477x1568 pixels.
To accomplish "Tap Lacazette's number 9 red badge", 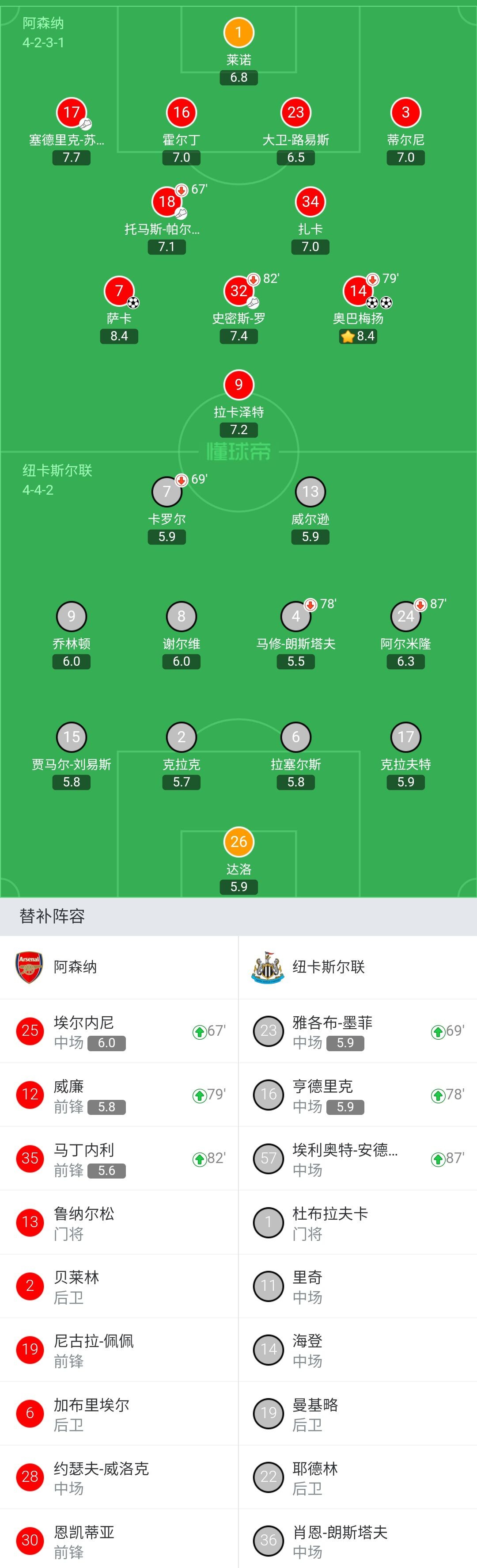I will pyautogui.click(x=238, y=385).
